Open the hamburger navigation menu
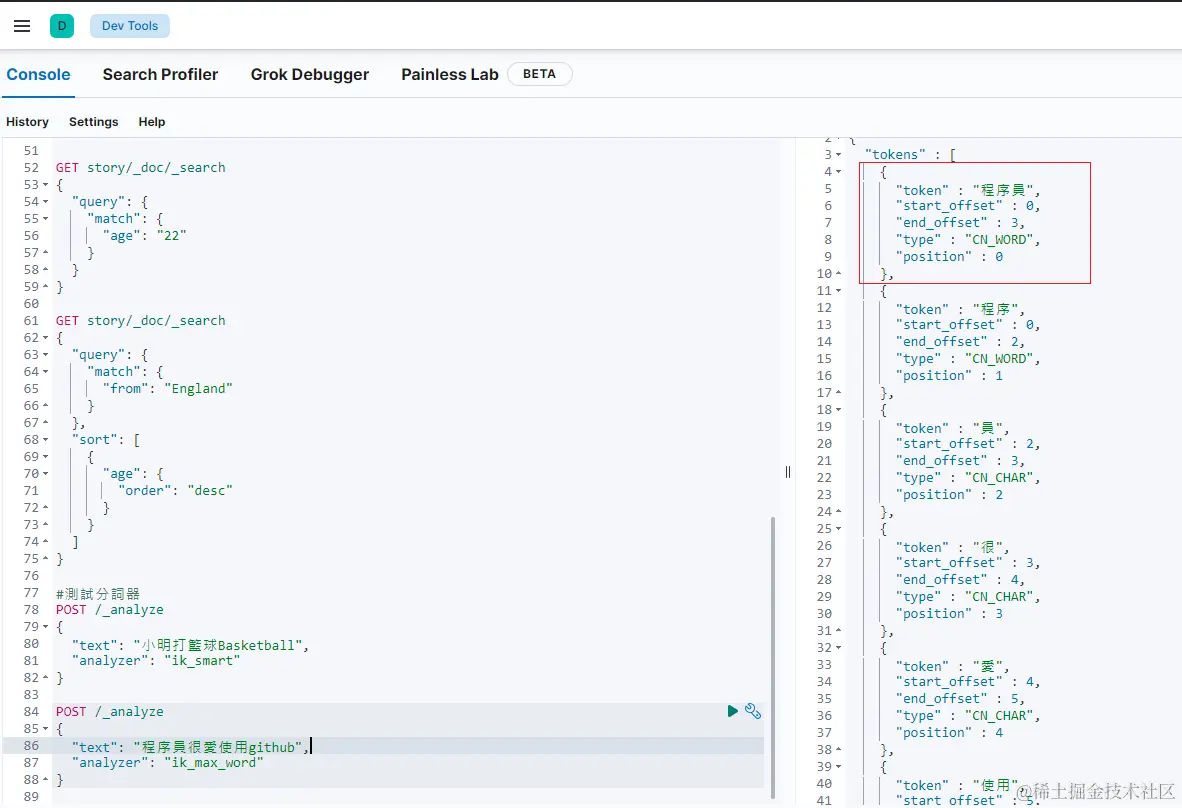Image resolution: width=1182 pixels, height=808 pixels. [22, 26]
